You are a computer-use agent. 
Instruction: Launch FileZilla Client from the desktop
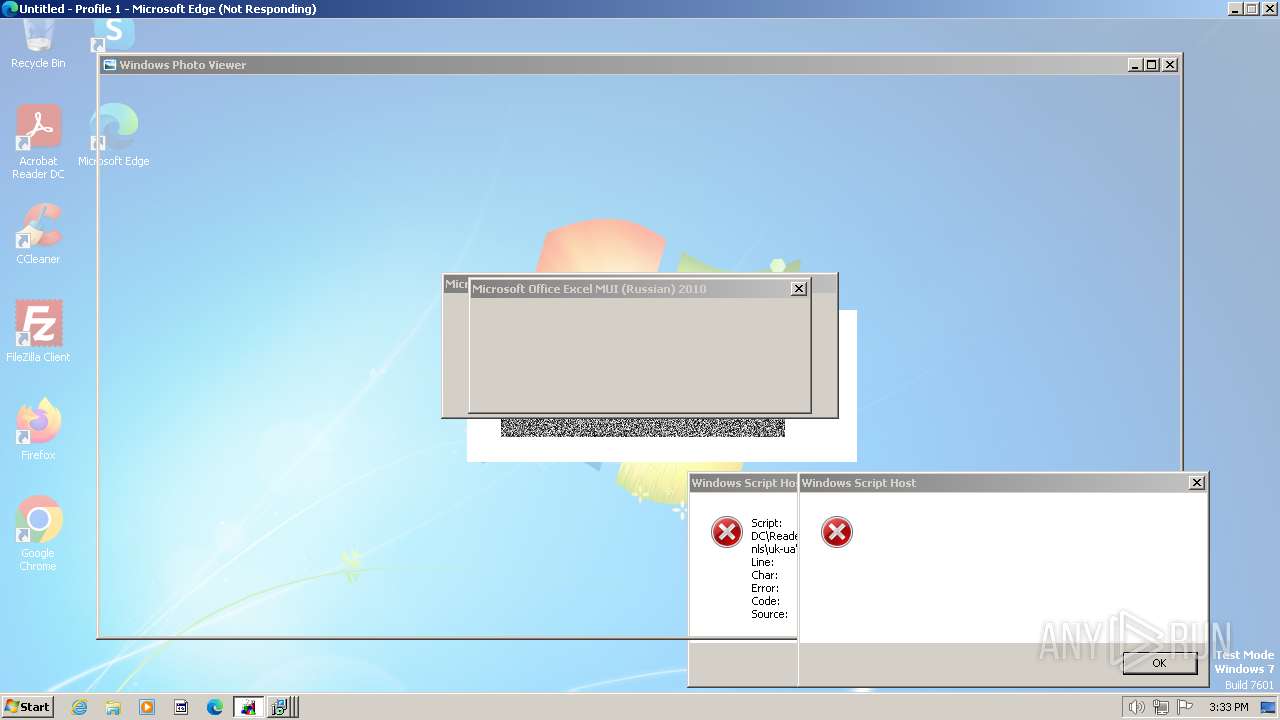[x=38, y=331]
